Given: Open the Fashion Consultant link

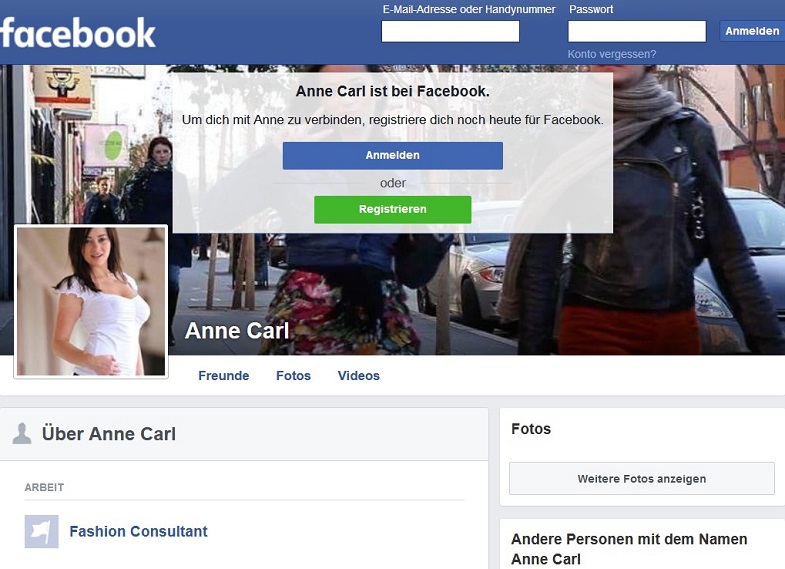Looking at the screenshot, I should pyautogui.click(x=138, y=531).
